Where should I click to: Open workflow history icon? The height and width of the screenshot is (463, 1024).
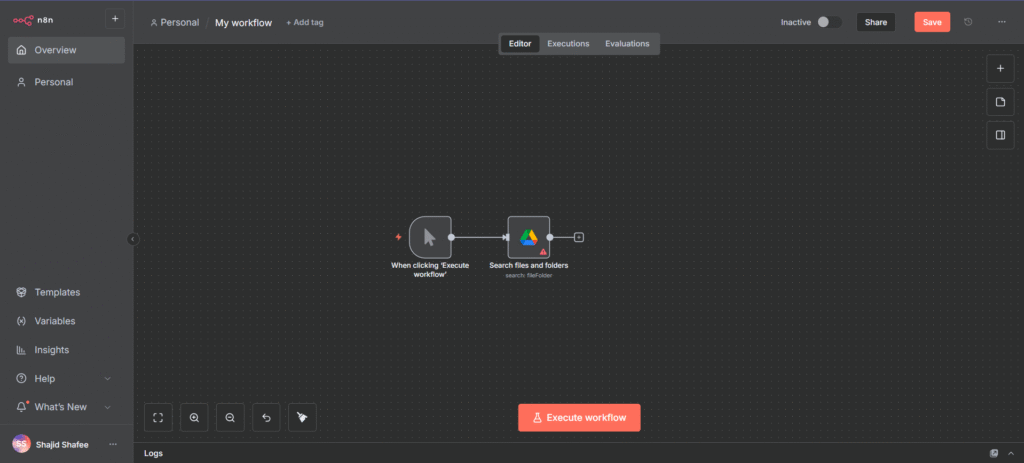[968, 22]
